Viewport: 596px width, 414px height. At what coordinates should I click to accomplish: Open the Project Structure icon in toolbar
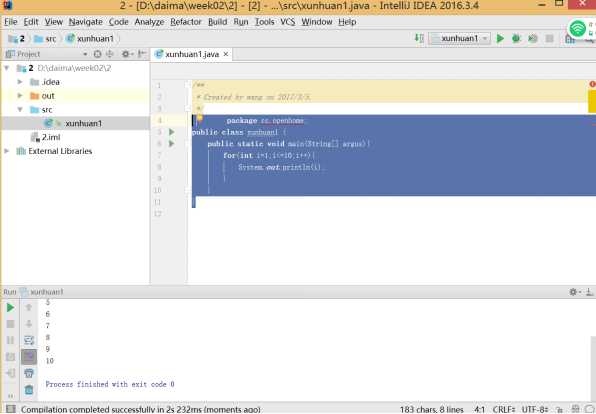pos(570,39)
